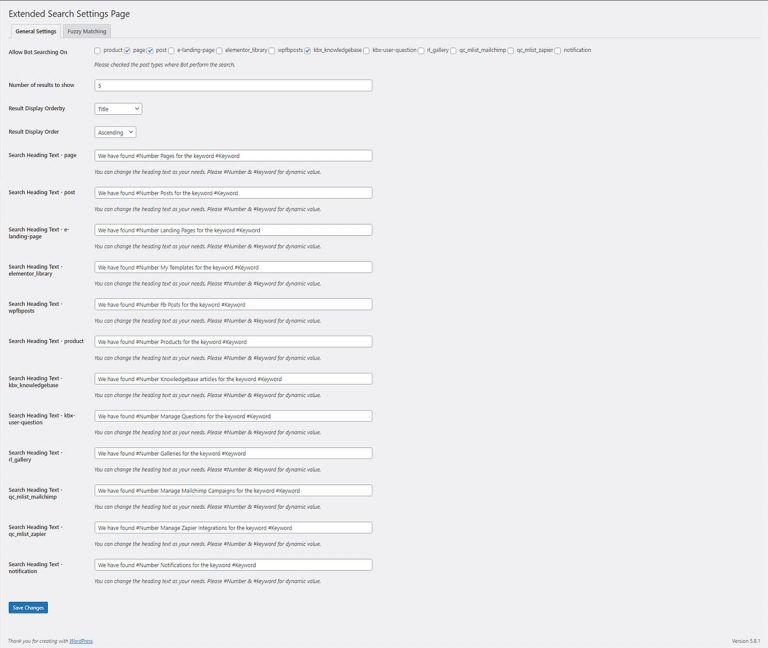This screenshot has height=648, width=768.
Task: Open the WordPress link in the footer
Action: pos(82,641)
